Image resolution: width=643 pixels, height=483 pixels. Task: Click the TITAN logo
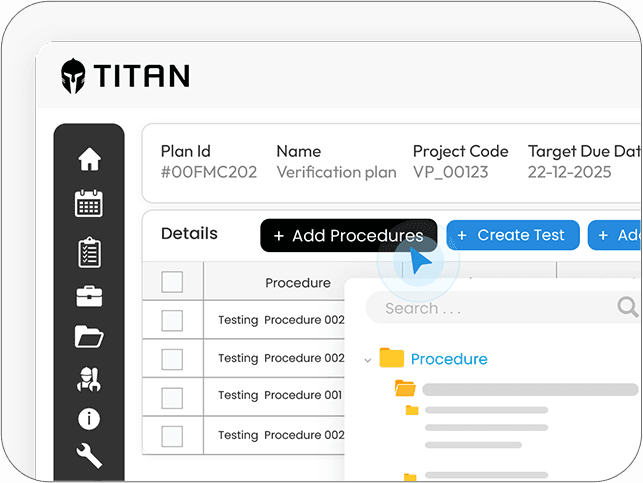[x=125, y=76]
